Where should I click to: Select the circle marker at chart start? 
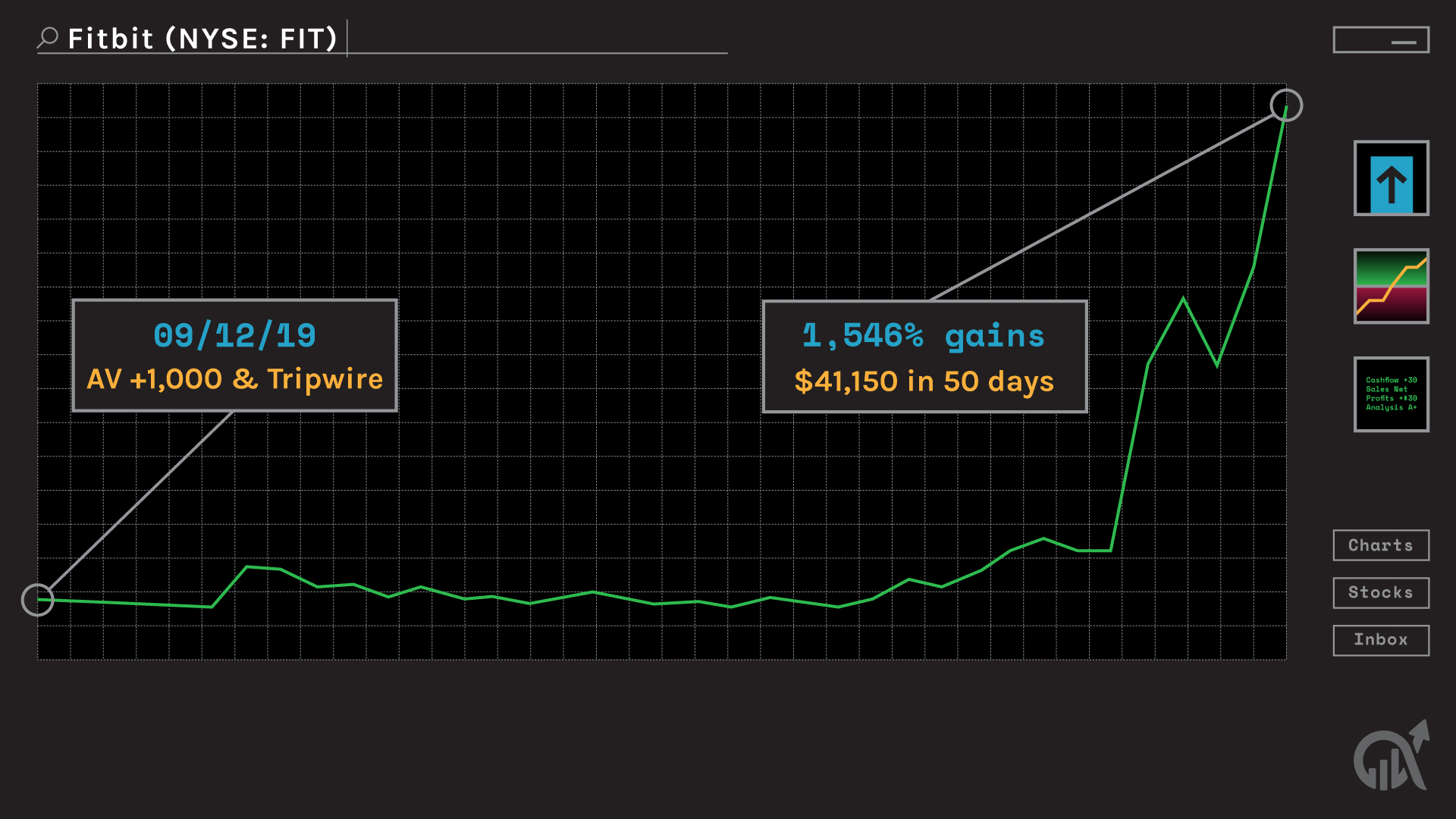(37, 600)
